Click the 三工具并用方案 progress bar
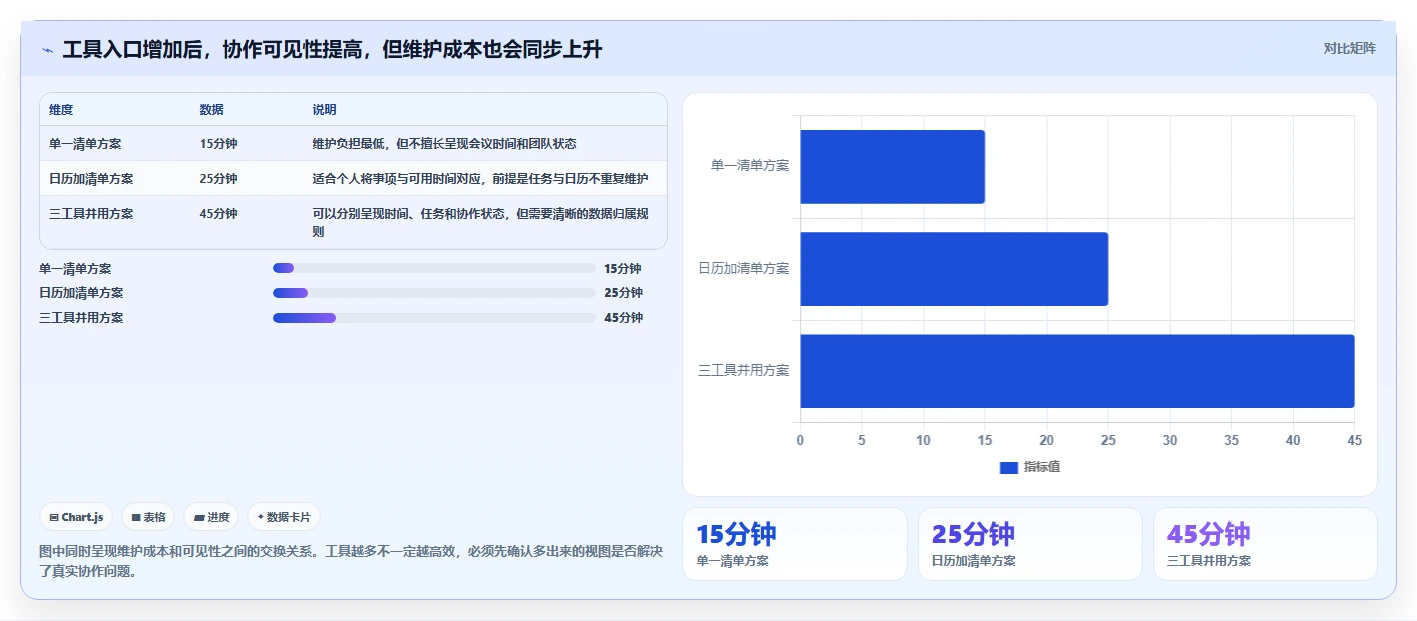The width and height of the screenshot is (1417, 621). click(434, 318)
